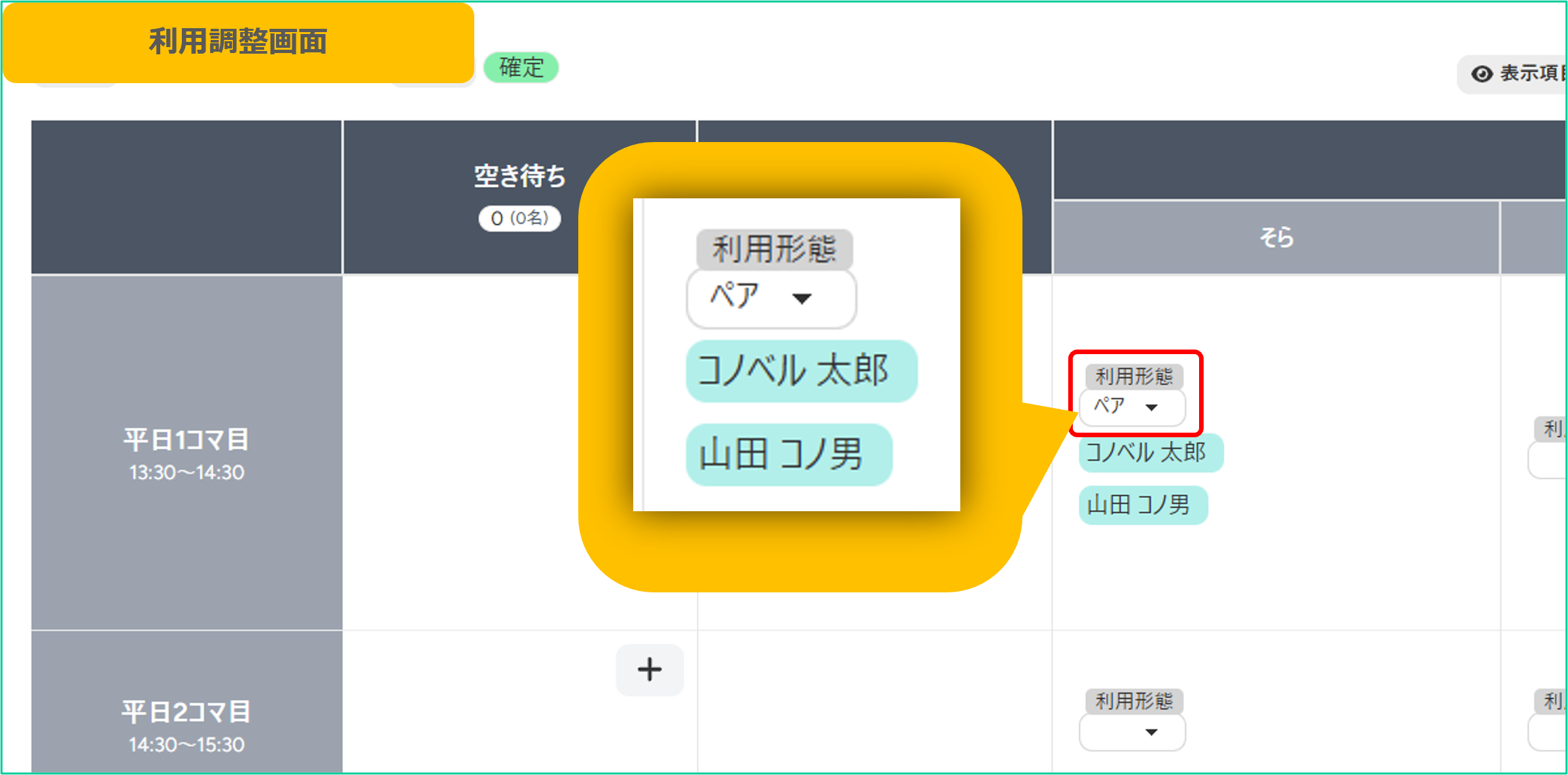Select the 平日2コマ目 14:30～15:30 row header
The width and height of the screenshot is (1568, 775).
(x=186, y=725)
